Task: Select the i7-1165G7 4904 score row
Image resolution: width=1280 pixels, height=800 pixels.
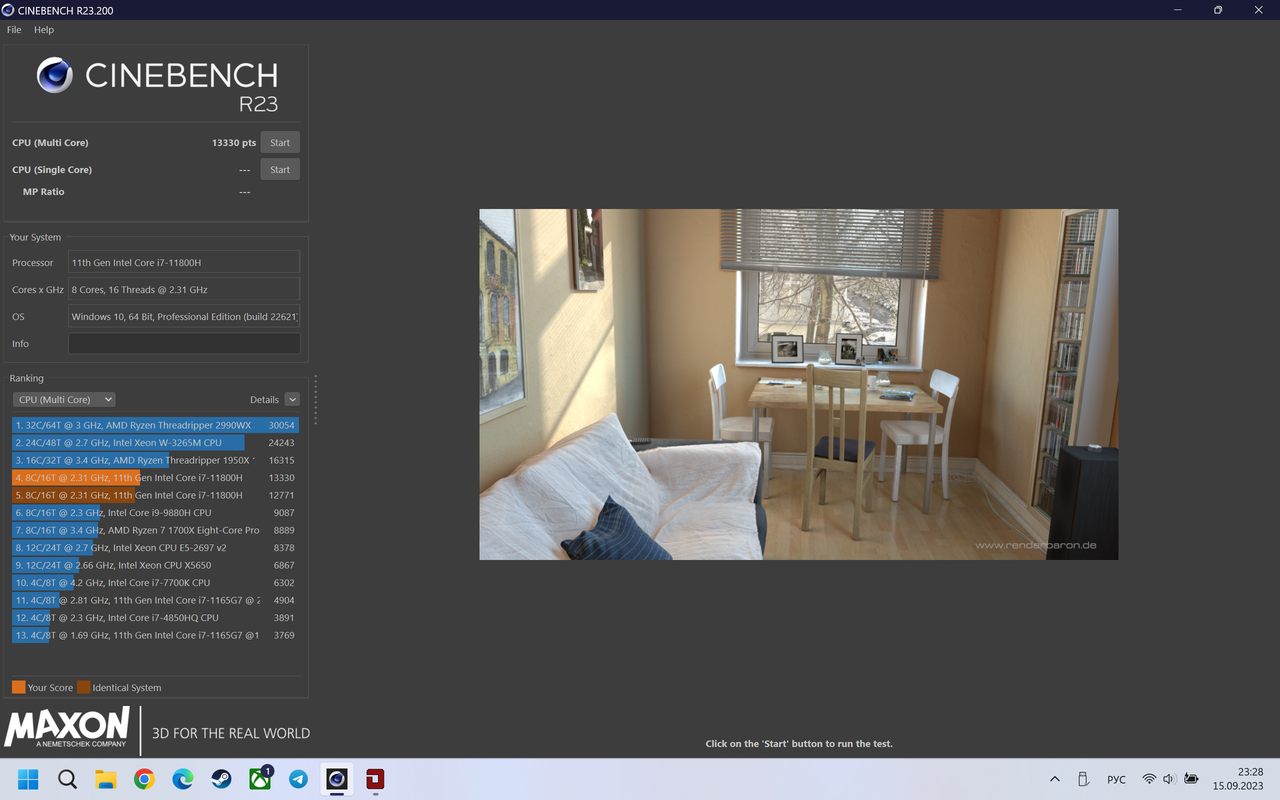Action: click(155, 600)
